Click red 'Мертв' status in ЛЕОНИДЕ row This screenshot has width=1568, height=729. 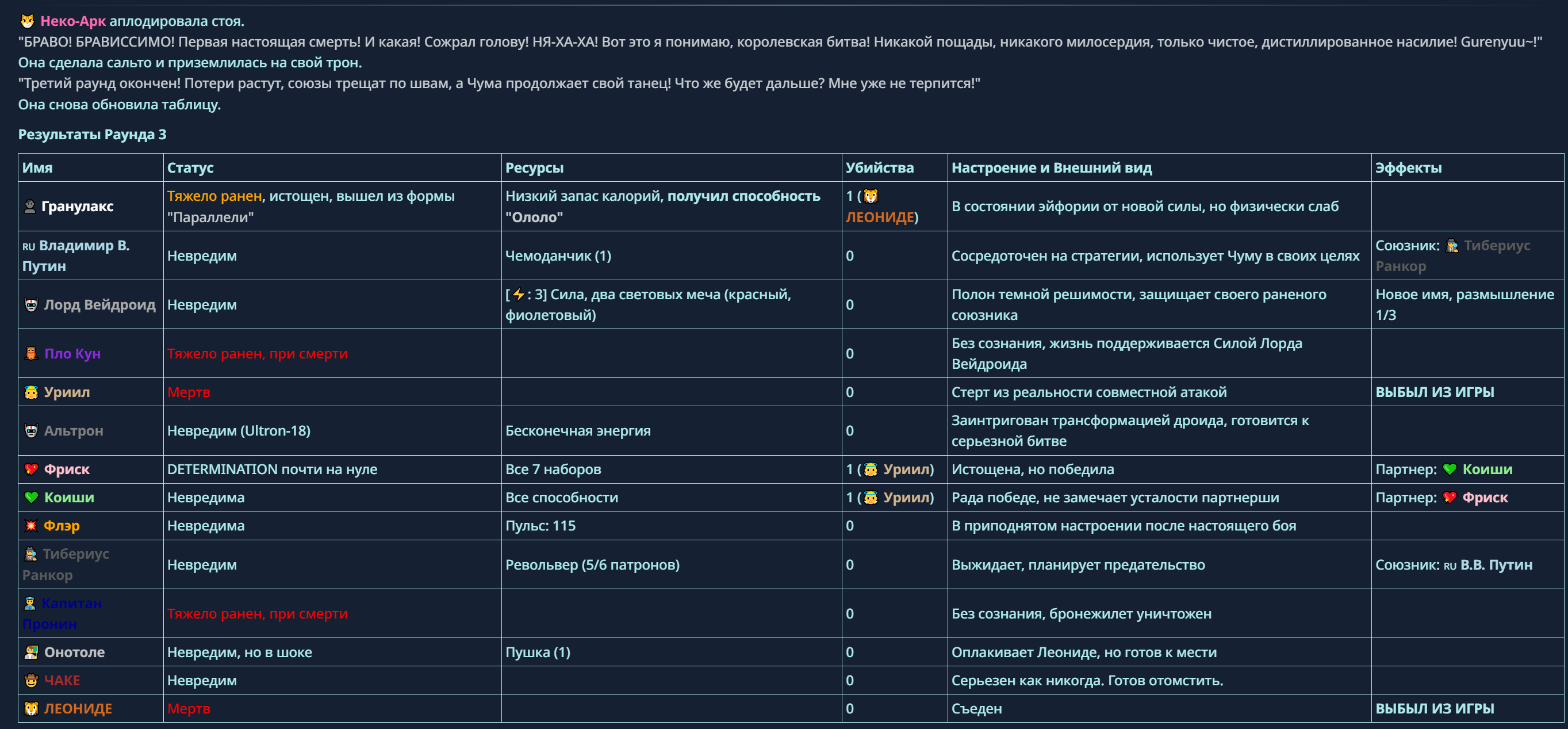pyautogui.click(x=189, y=709)
